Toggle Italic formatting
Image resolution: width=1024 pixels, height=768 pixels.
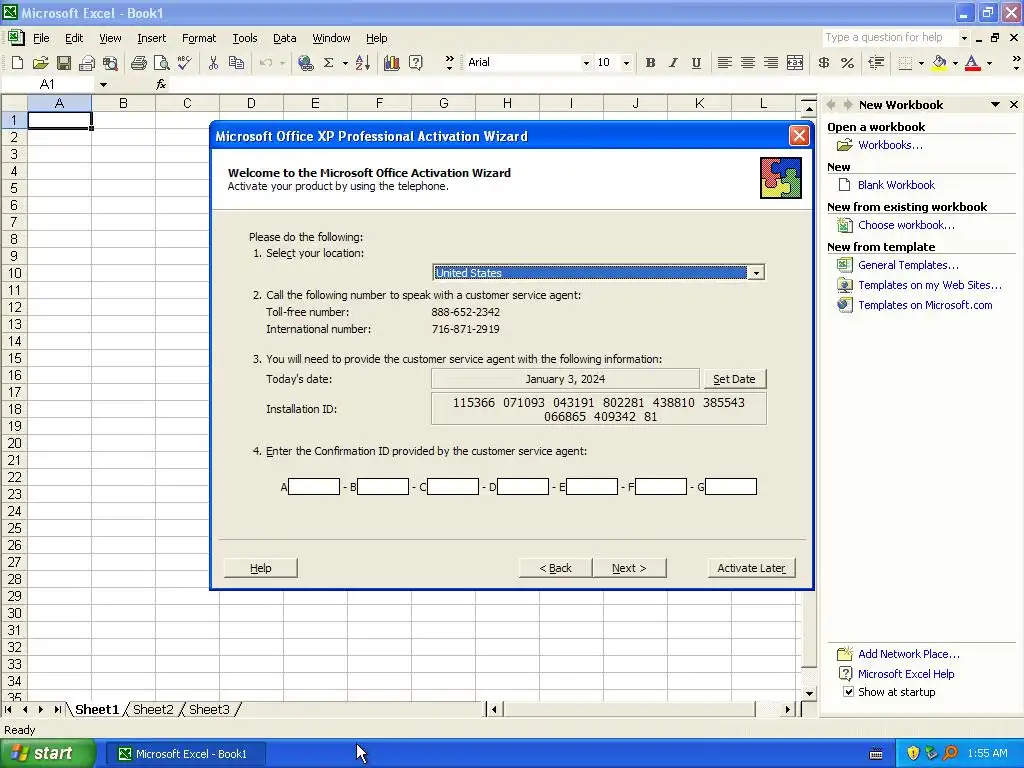(673, 63)
